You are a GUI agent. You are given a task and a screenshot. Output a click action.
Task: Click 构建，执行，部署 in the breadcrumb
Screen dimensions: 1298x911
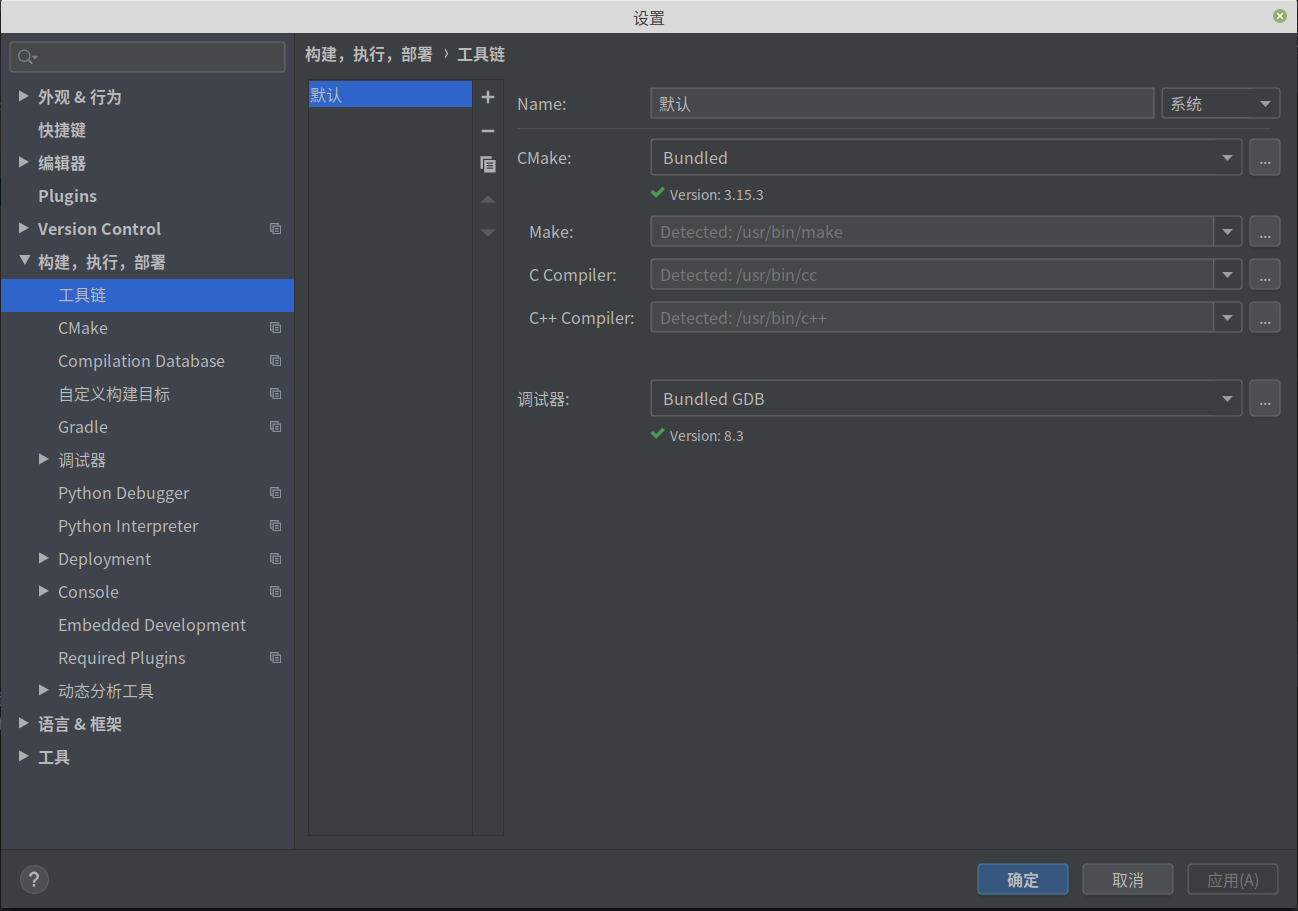coord(369,55)
